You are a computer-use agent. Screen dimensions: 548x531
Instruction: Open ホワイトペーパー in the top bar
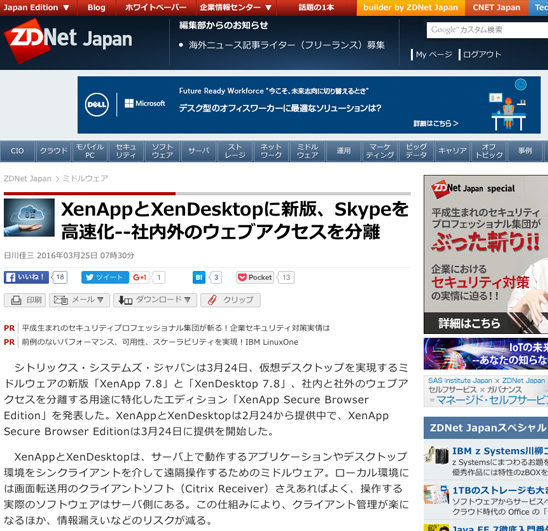coord(156,7)
